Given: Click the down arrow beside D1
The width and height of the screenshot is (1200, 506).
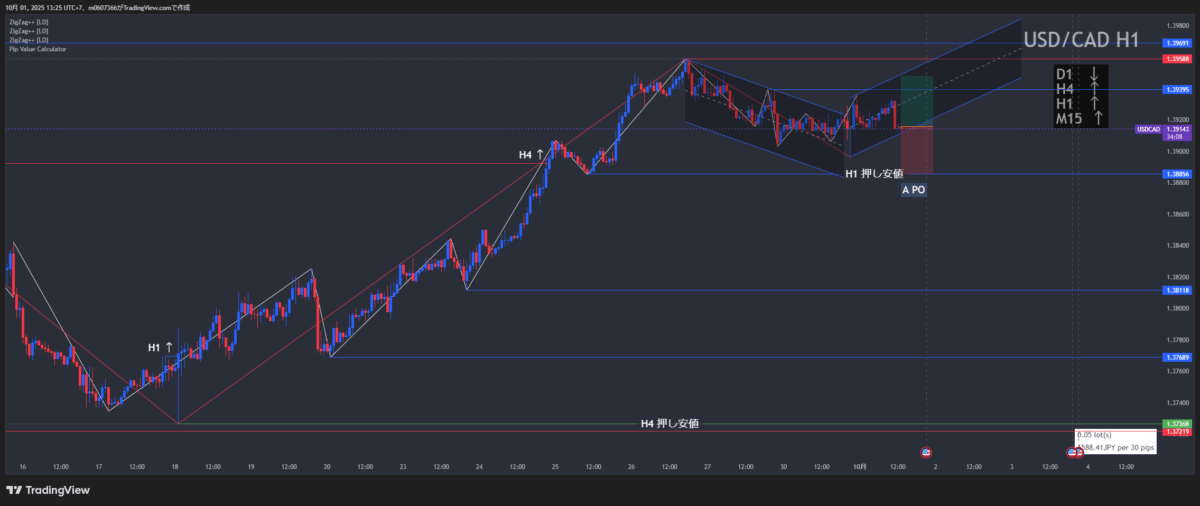Looking at the screenshot, I should tap(1095, 75).
